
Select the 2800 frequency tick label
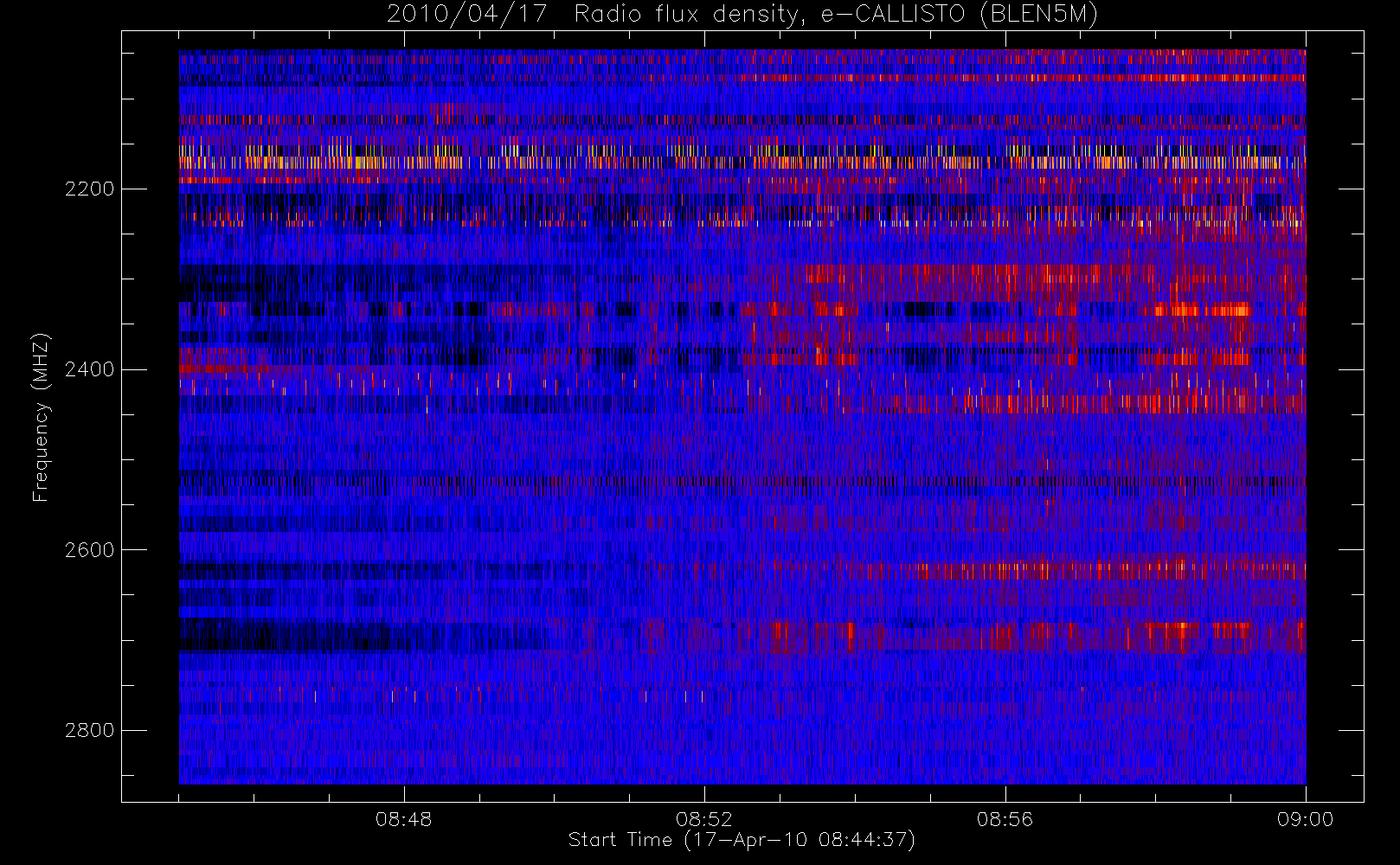pyautogui.click(x=89, y=731)
